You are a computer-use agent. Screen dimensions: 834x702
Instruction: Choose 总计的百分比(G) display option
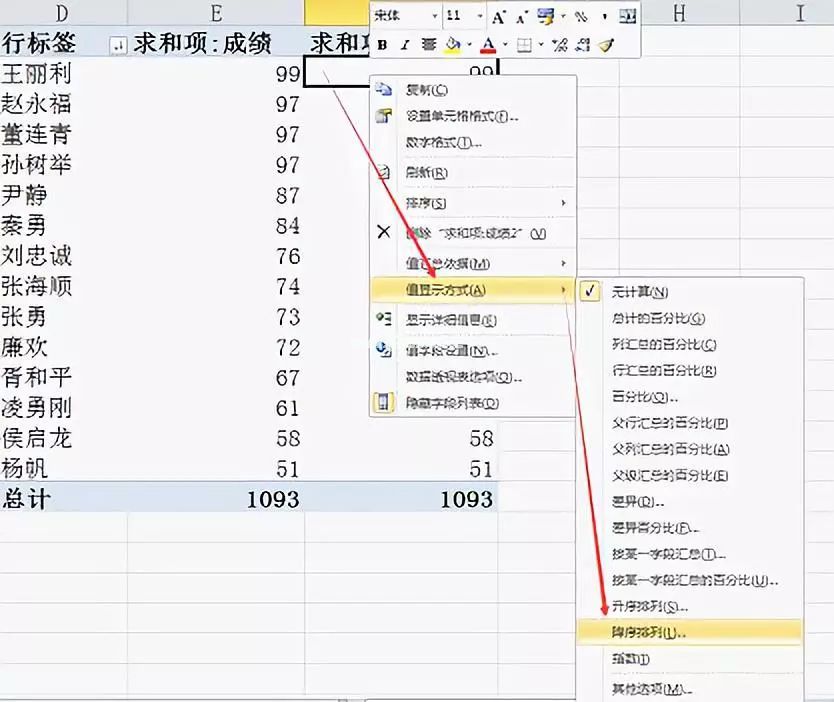pos(658,318)
